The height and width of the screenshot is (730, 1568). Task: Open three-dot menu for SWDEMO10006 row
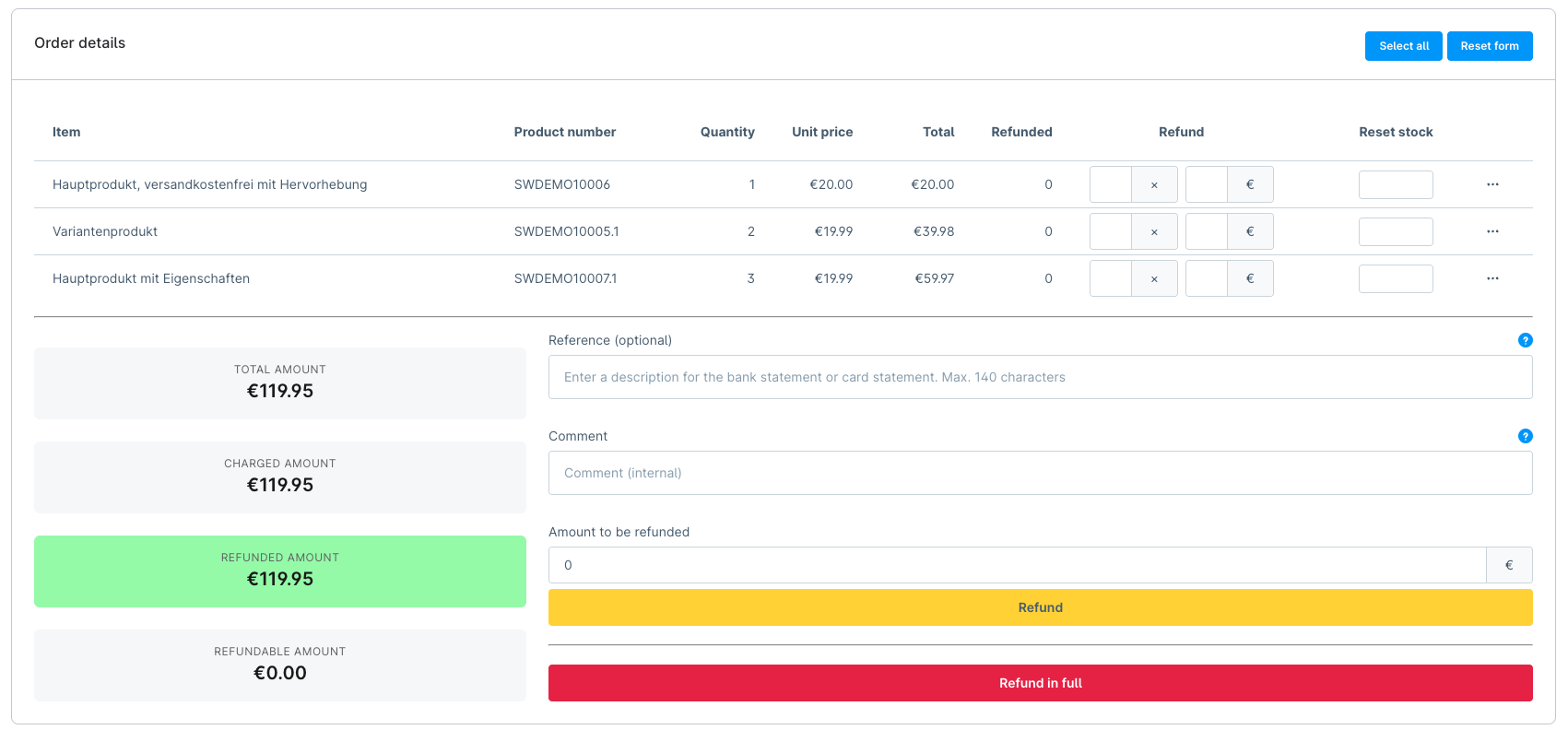coord(1492,184)
